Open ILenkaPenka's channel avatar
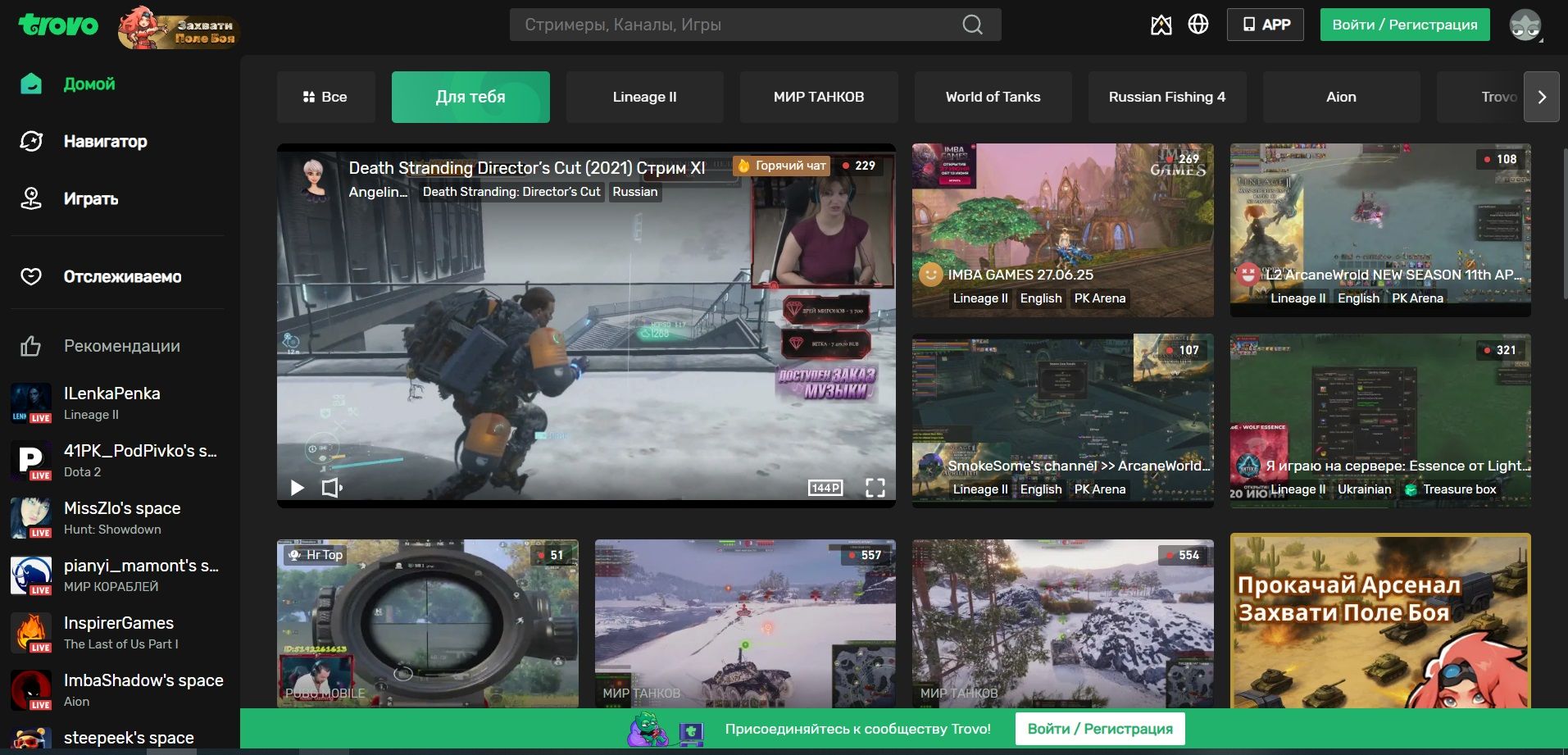1568x755 pixels. tap(31, 403)
